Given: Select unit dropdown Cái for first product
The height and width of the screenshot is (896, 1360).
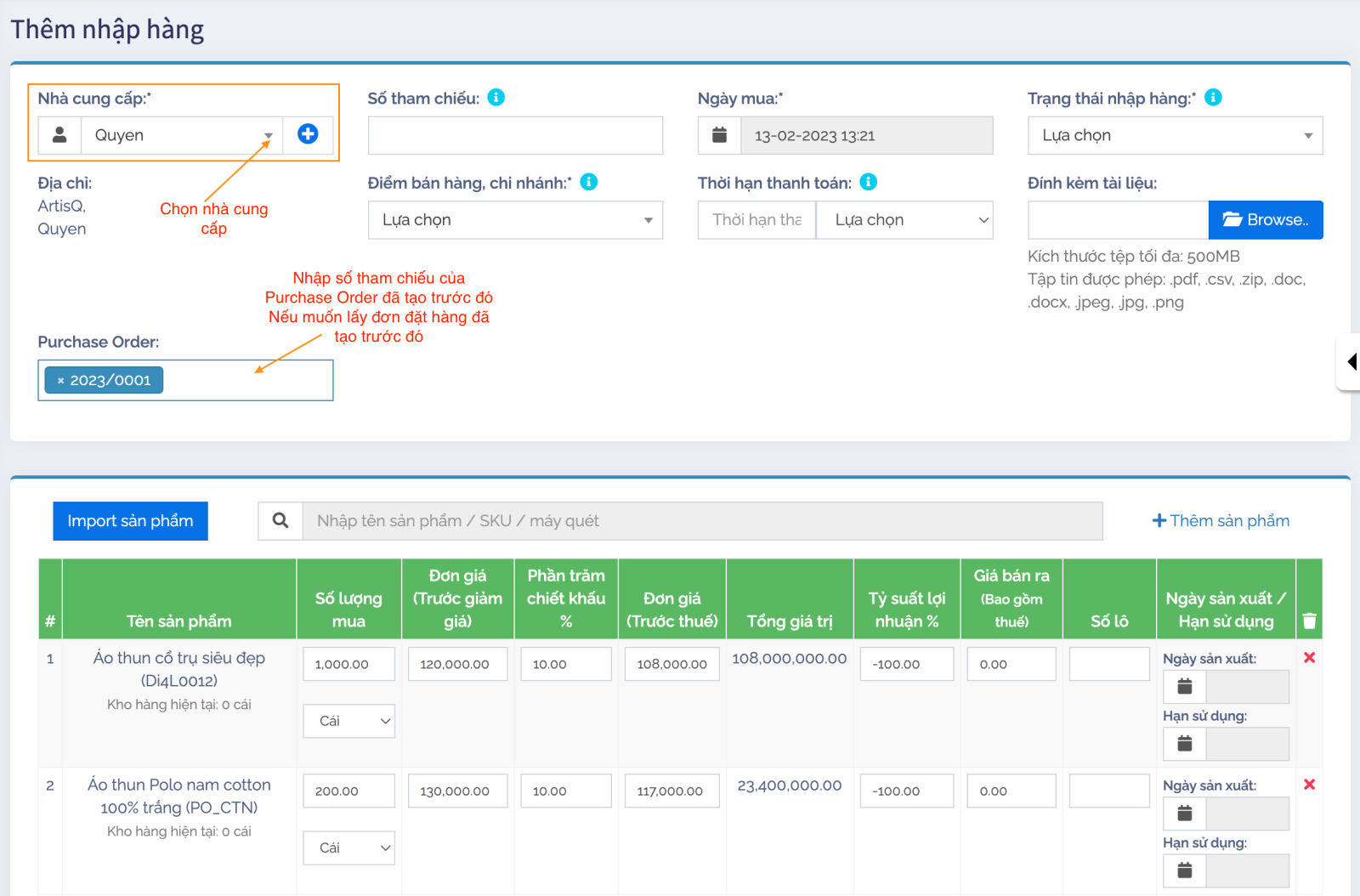Looking at the screenshot, I should tap(349, 721).
